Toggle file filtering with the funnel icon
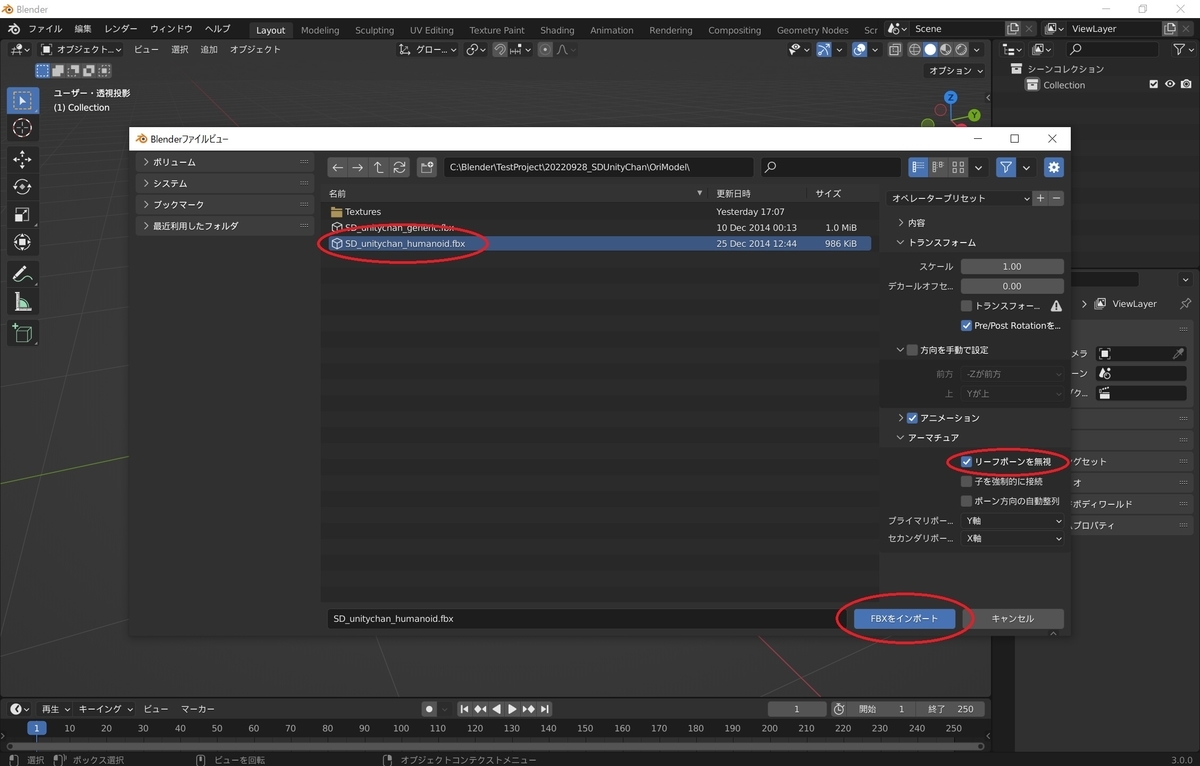The width and height of the screenshot is (1200, 766). 1006,167
